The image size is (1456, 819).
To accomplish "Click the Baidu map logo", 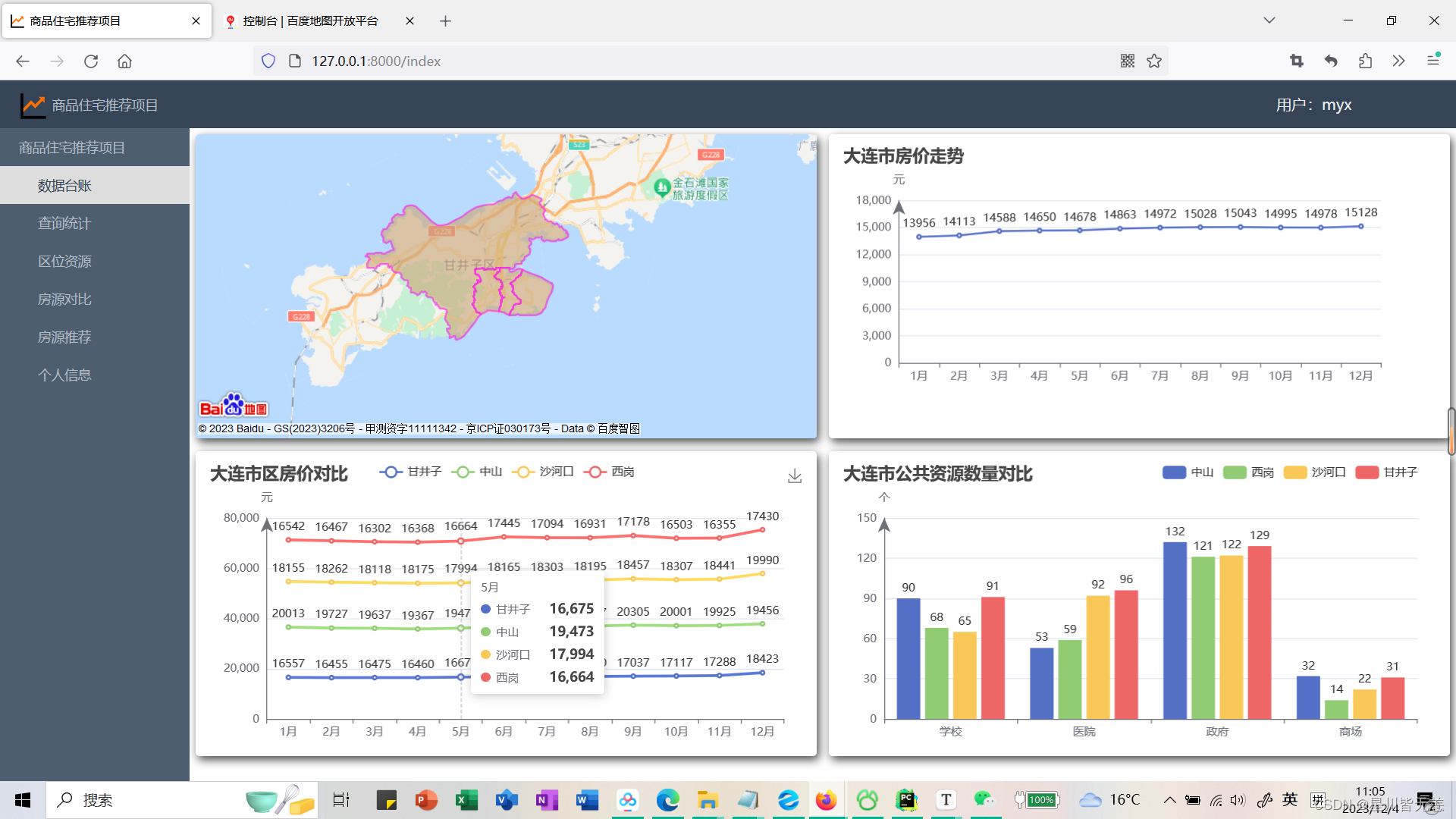I will (x=234, y=405).
